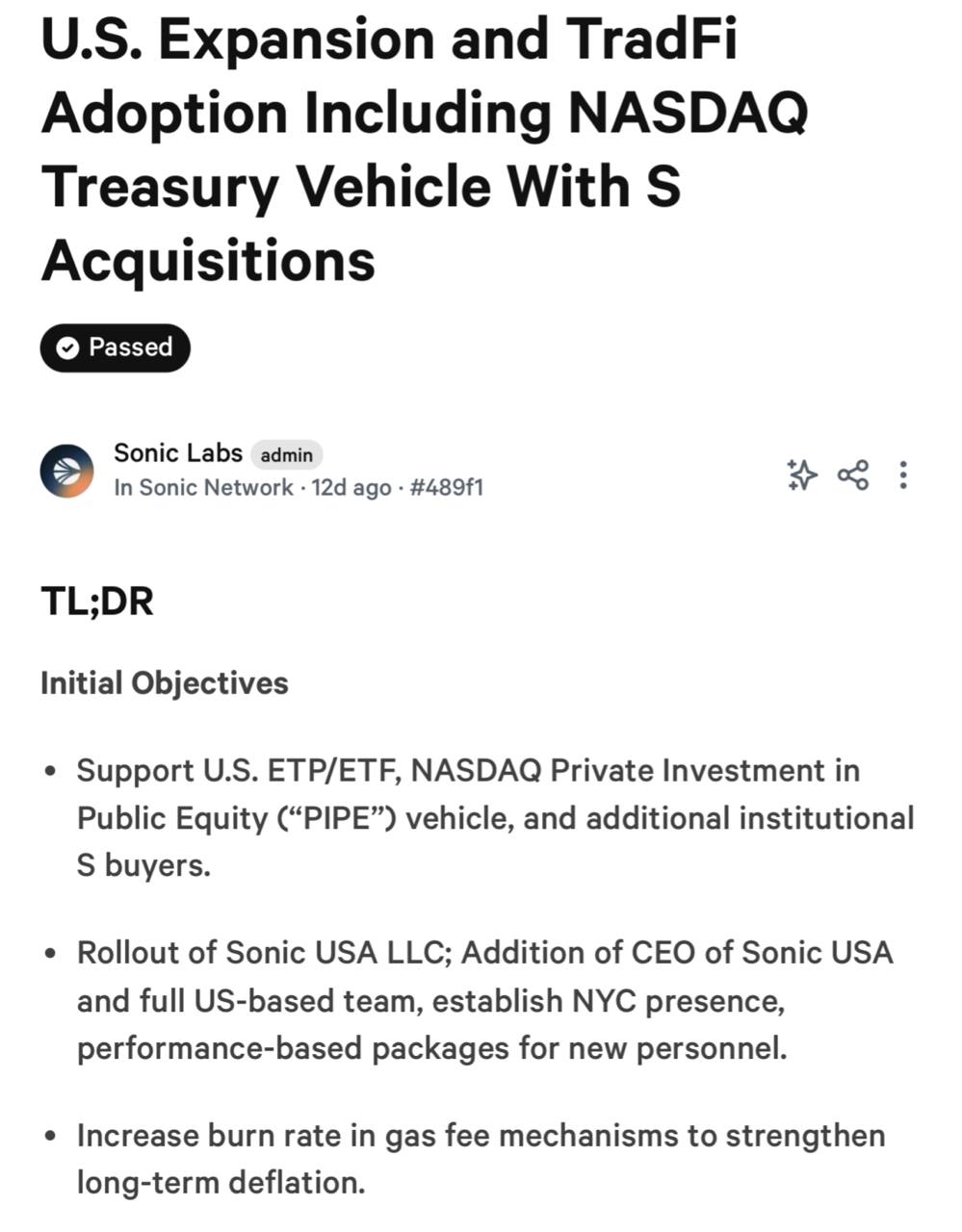This screenshot has height=1232, width=962.
Task: Click the admin role badge
Action: tap(287, 454)
